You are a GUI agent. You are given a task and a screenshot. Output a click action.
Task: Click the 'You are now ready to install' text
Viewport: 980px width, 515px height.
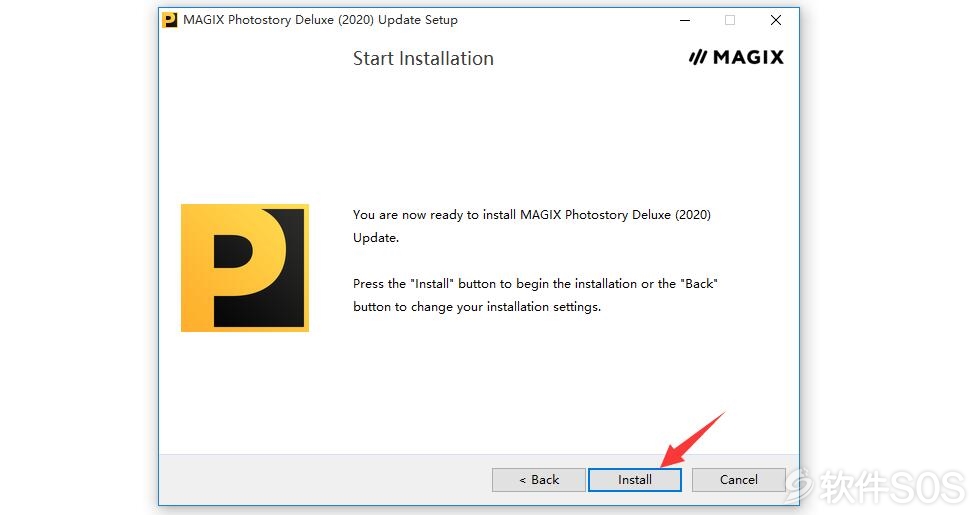point(532,226)
